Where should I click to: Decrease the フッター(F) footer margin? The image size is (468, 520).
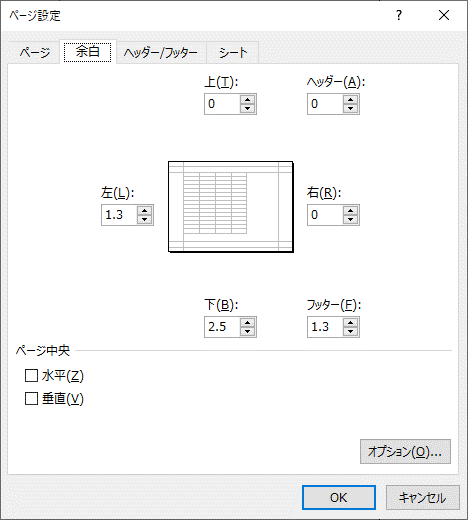click(350, 331)
